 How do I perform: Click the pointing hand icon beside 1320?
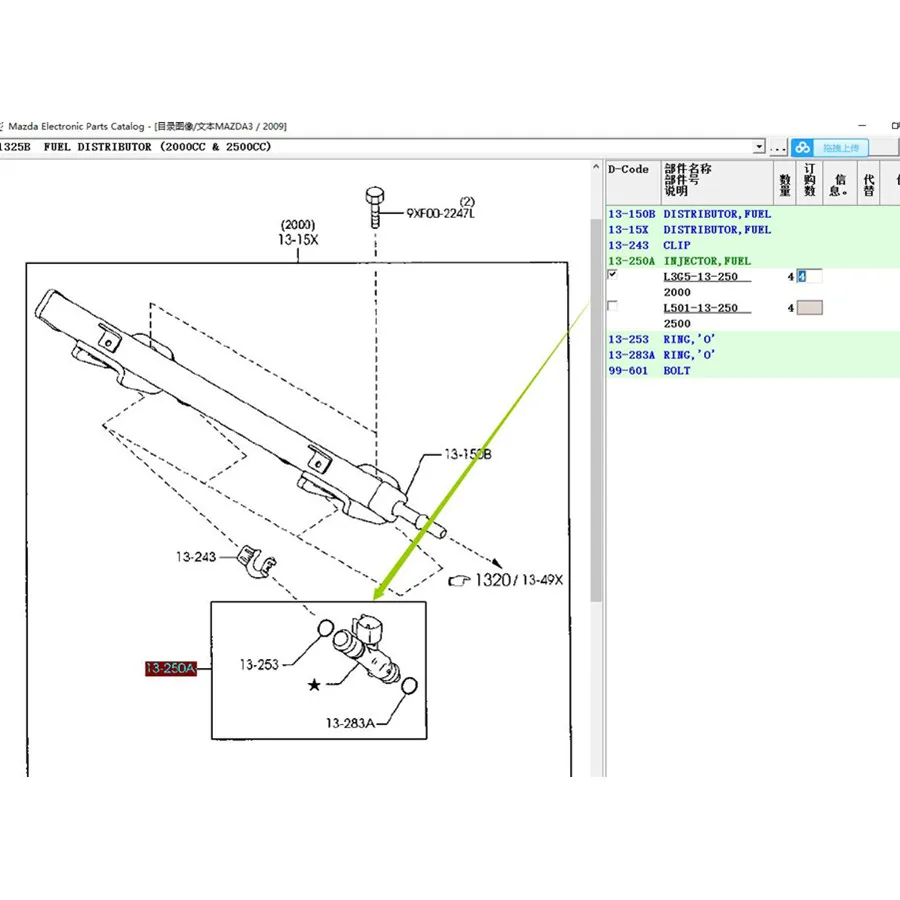point(459,581)
